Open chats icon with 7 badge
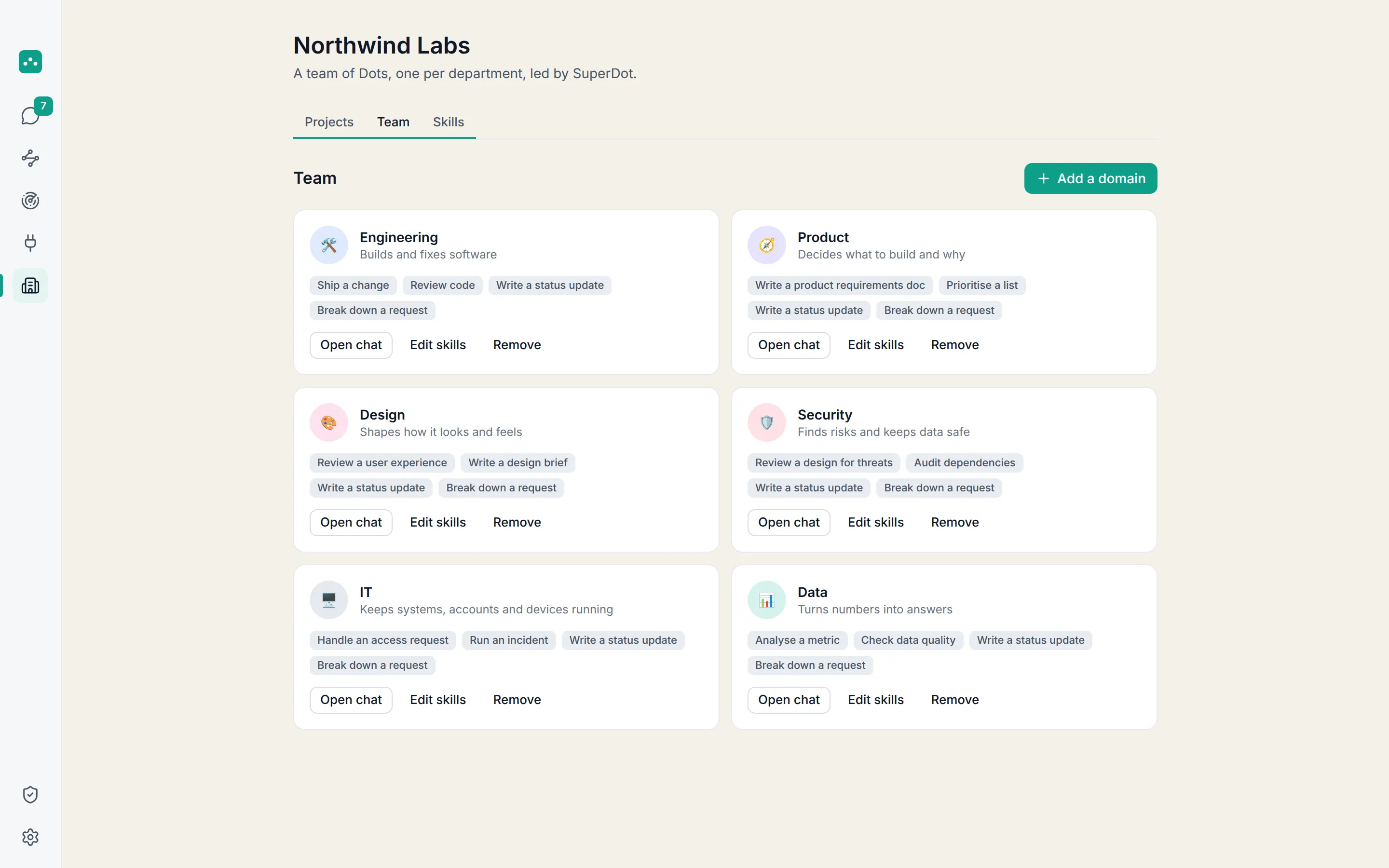The height and width of the screenshot is (868, 1389). tap(30, 115)
